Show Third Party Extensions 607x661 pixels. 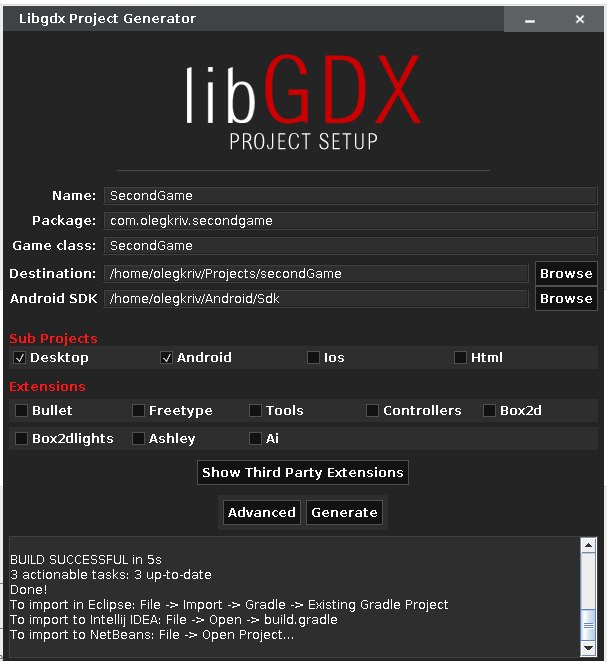tap(303, 473)
